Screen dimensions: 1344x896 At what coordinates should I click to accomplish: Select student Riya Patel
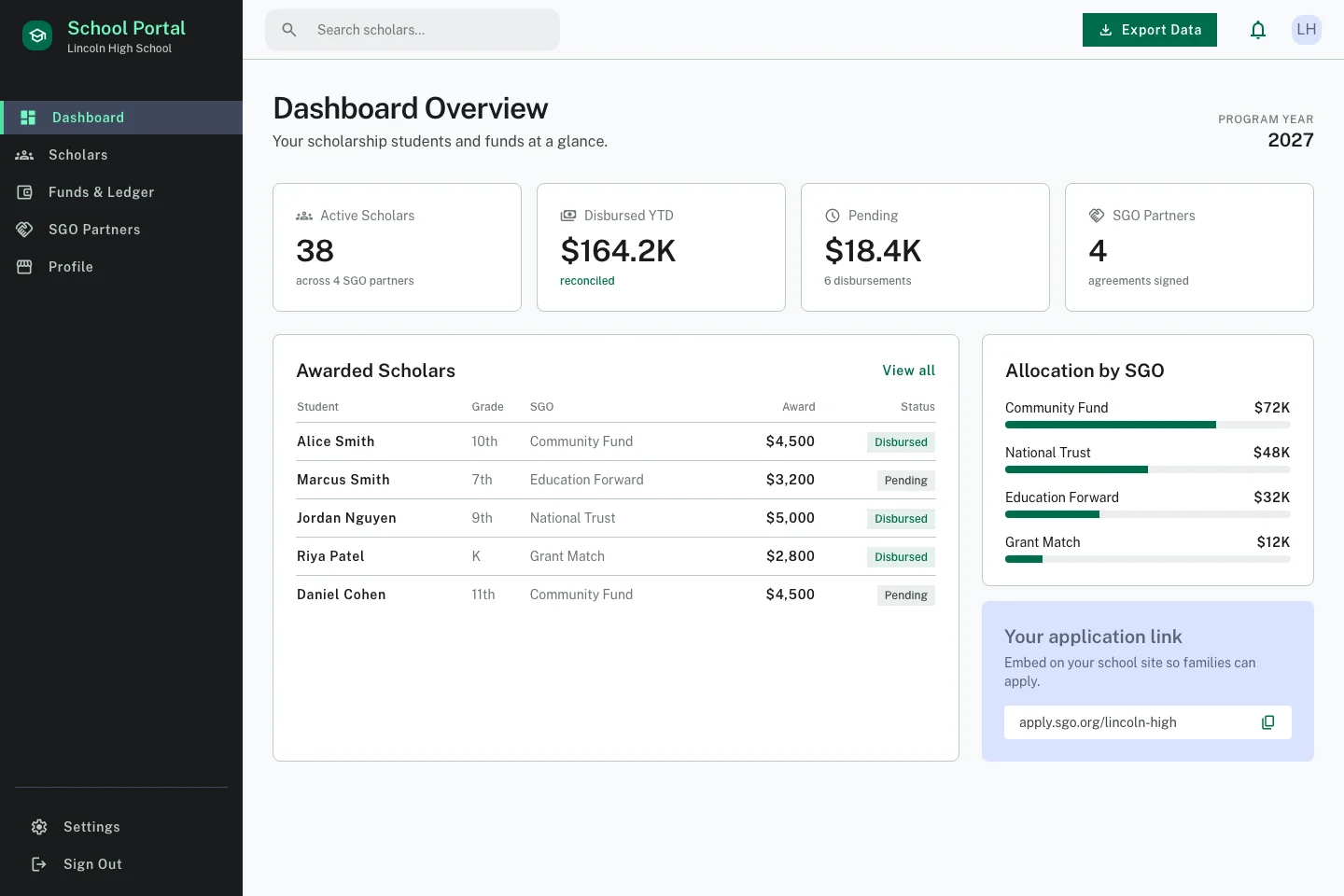point(330,556)
